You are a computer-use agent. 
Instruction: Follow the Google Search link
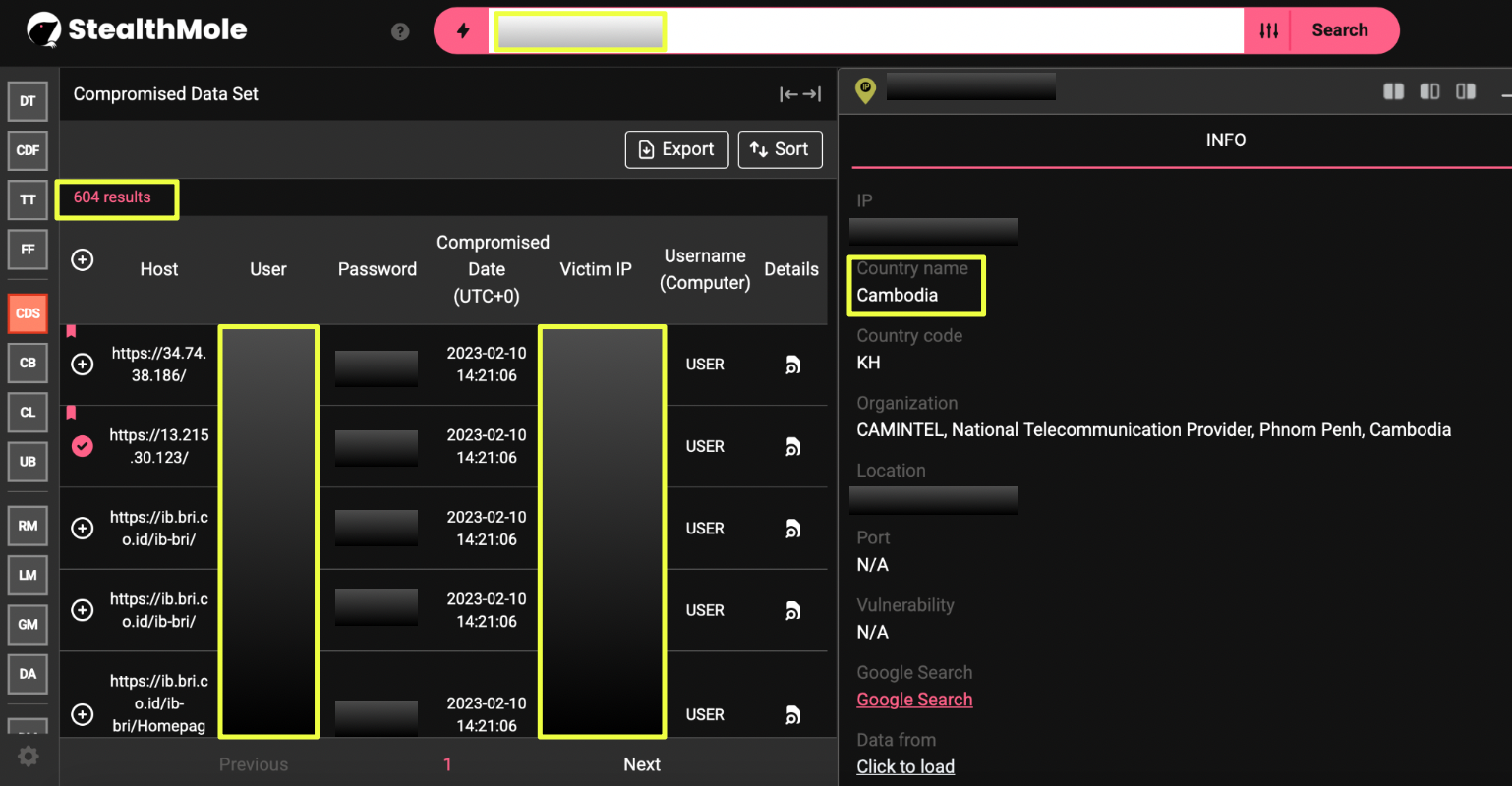click(x=913, y=700)
